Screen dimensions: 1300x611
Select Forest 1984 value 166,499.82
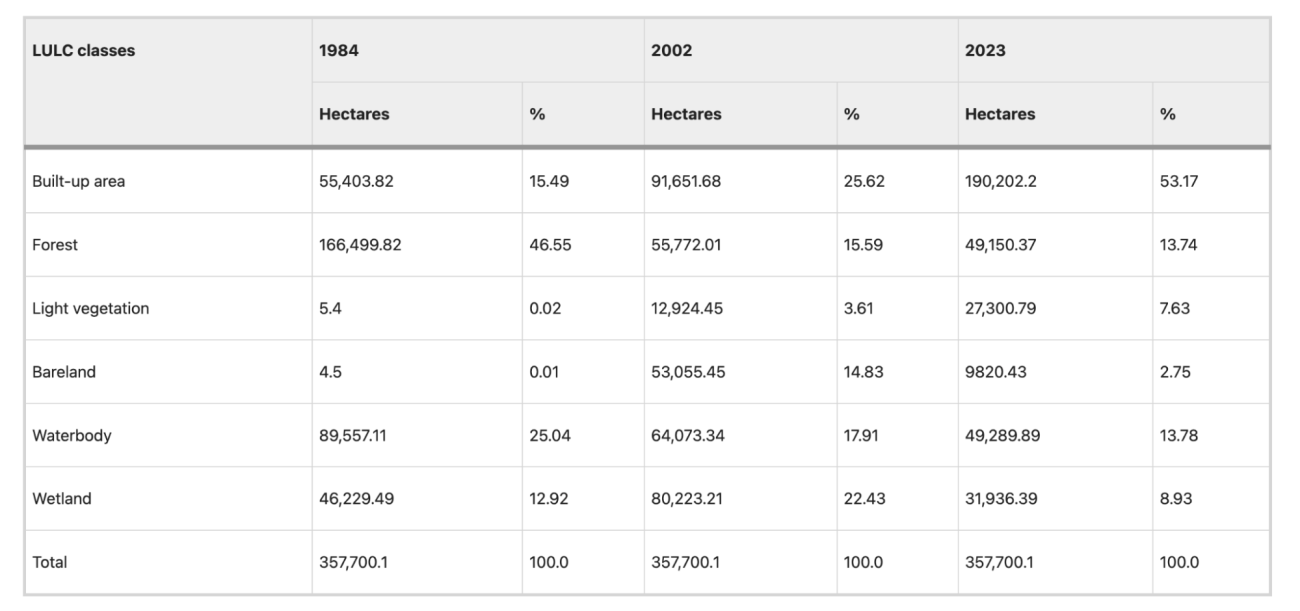point(360,245)
